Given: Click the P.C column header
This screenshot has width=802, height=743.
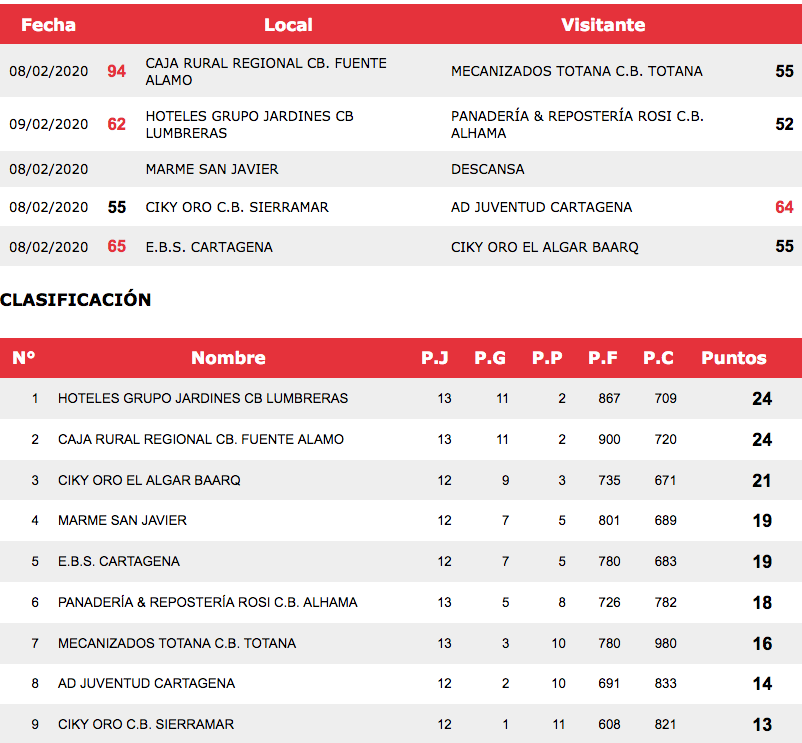Looking at the screenshot, I should pyautogui.click(x=658, y=358).
